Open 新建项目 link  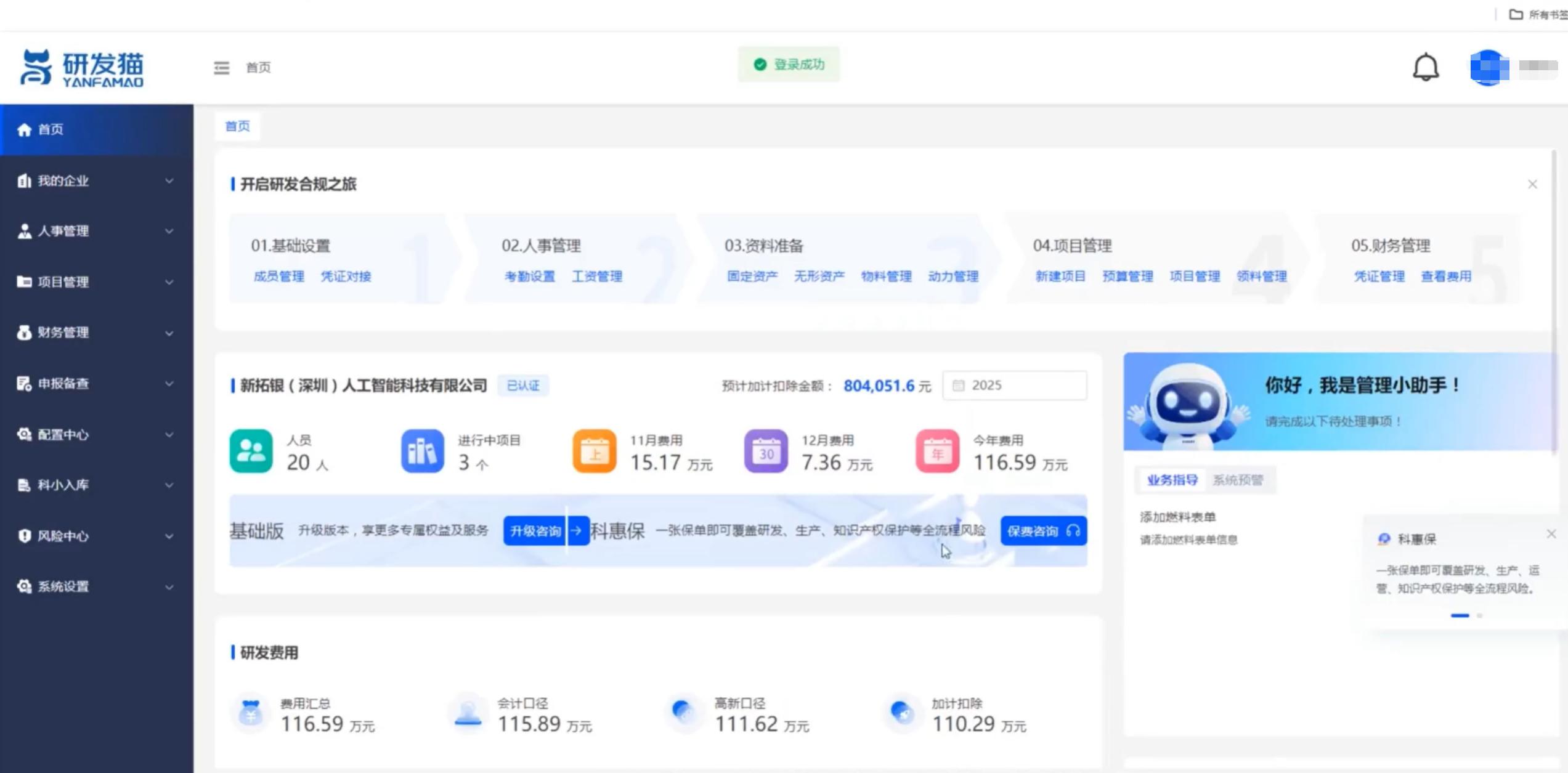tap(1060, 277)
